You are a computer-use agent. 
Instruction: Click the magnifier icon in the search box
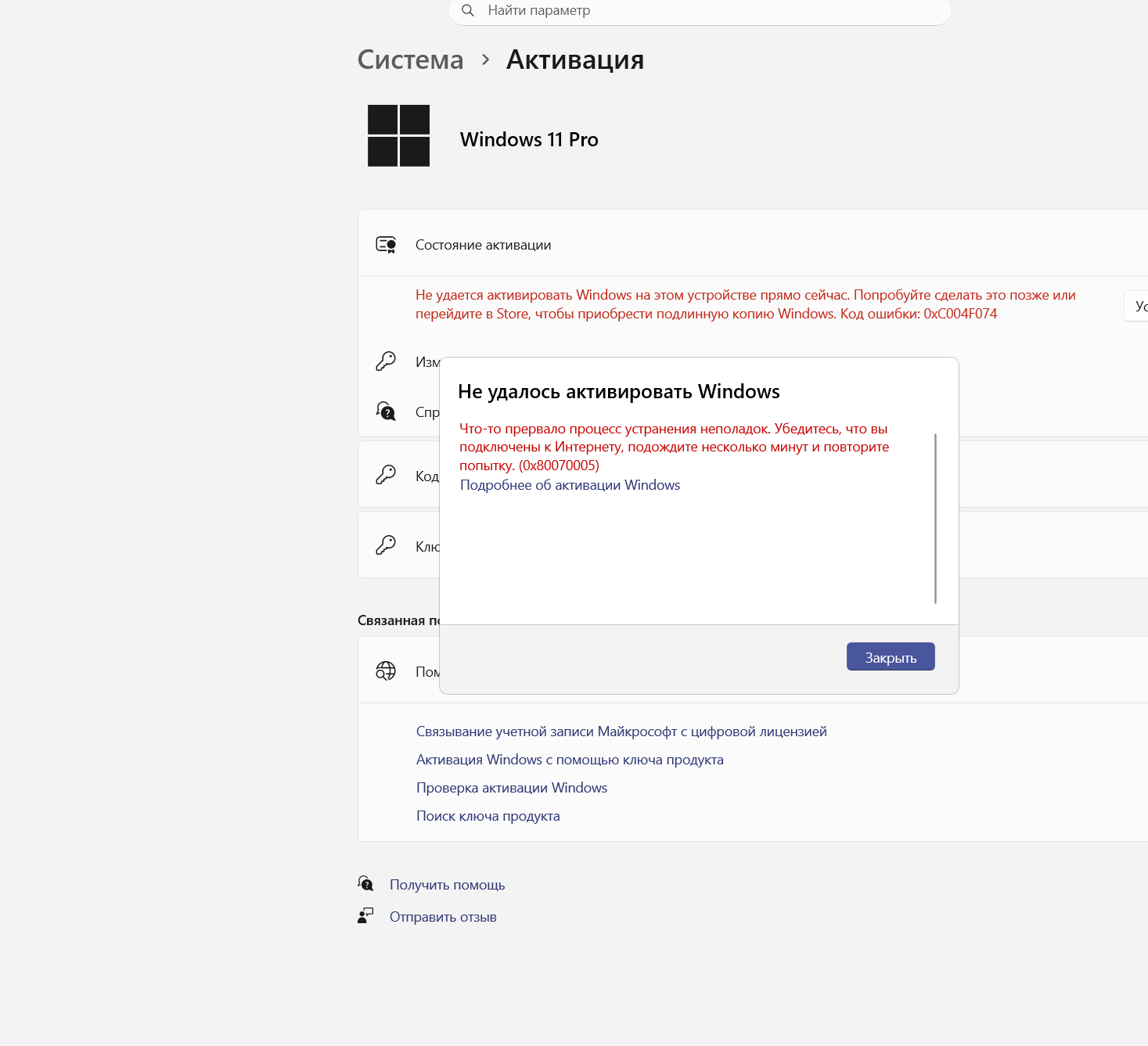(468, 10)
